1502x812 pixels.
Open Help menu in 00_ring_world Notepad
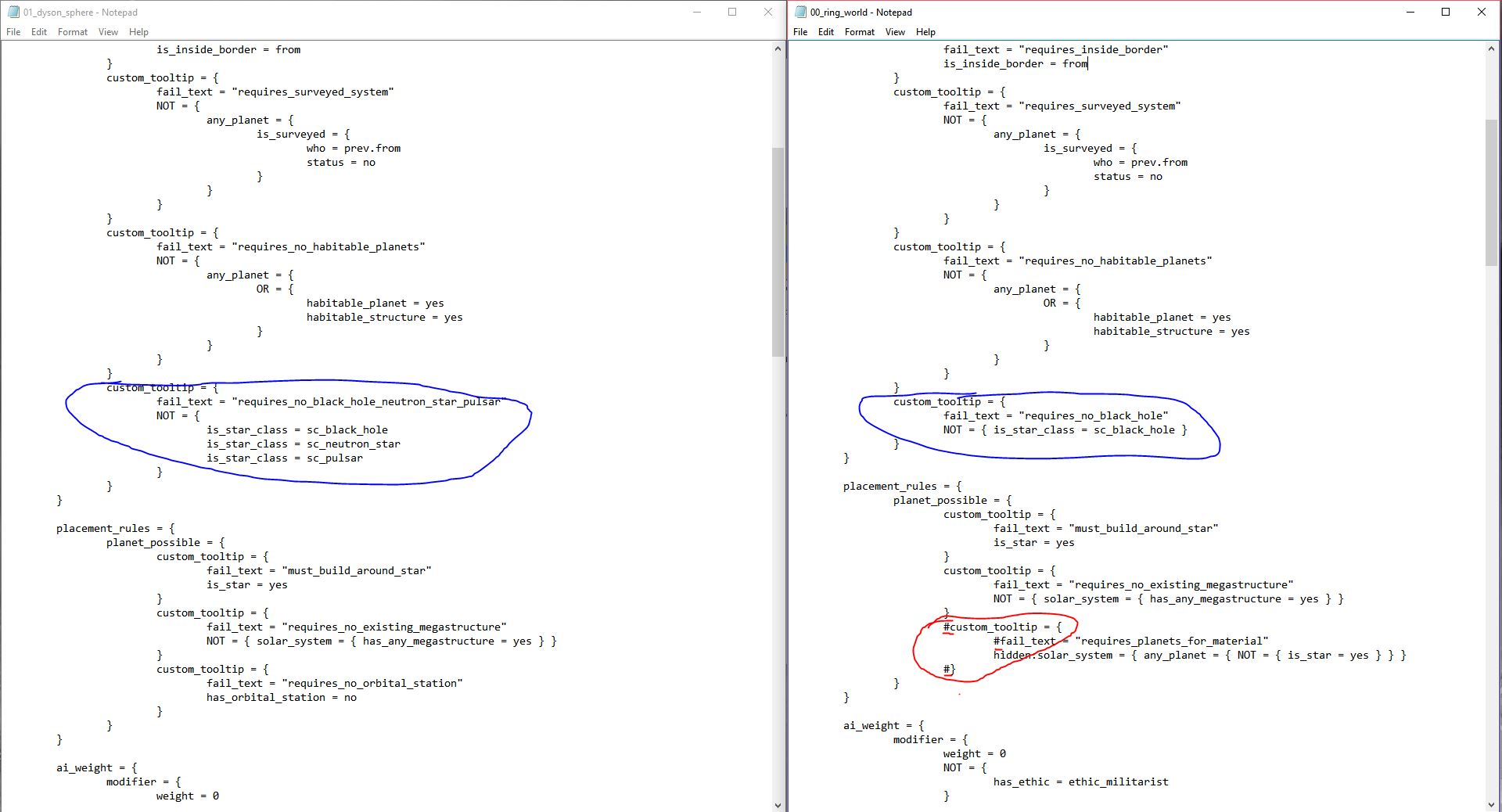click(x=925, y=32)
